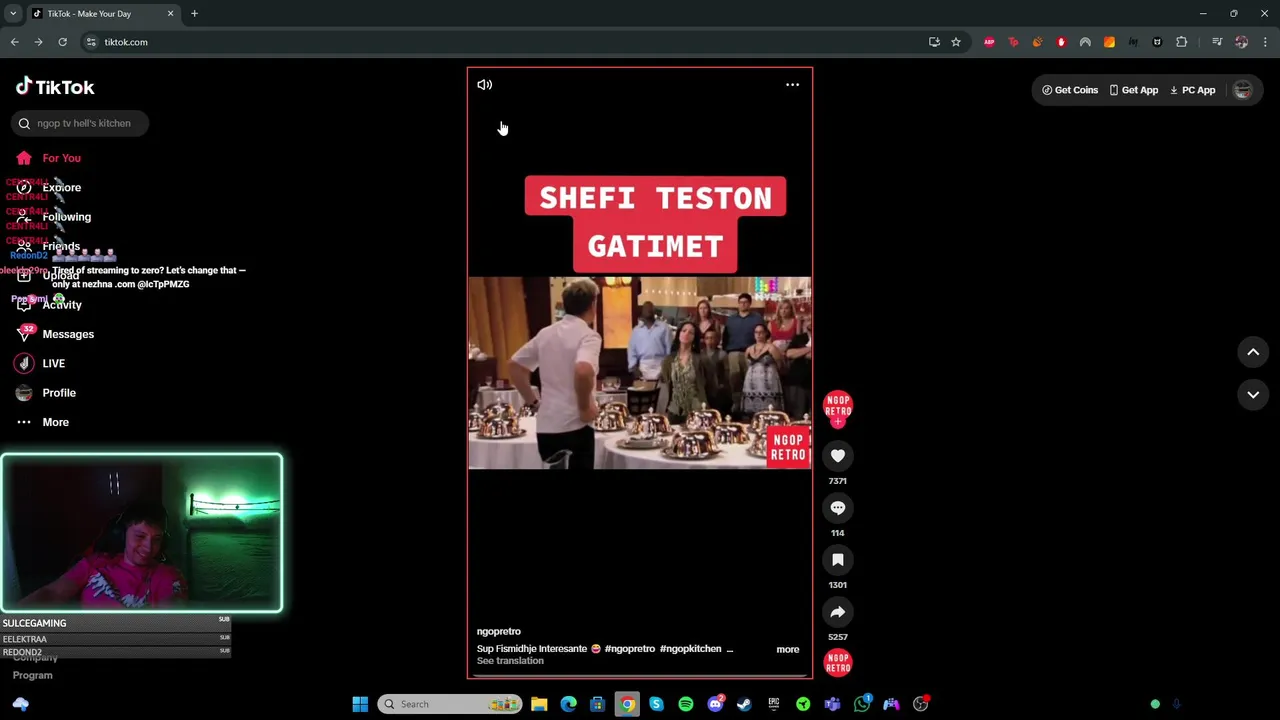Open Microsoft Teams from the taskbar
The height and width of the screenshot is (720, 1280).
[x=832, y=704]
